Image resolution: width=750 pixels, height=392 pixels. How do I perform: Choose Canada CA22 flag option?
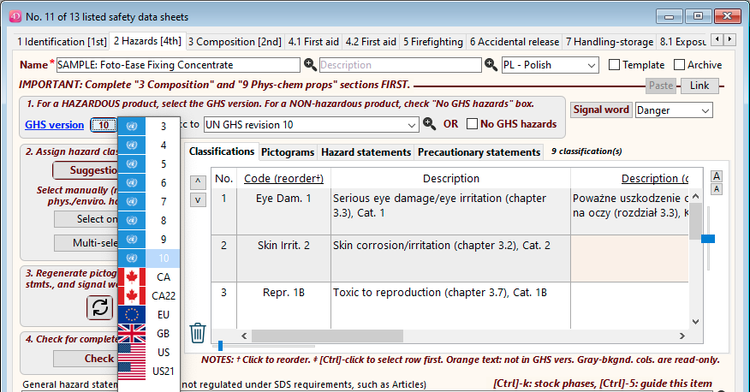(149, 295)
